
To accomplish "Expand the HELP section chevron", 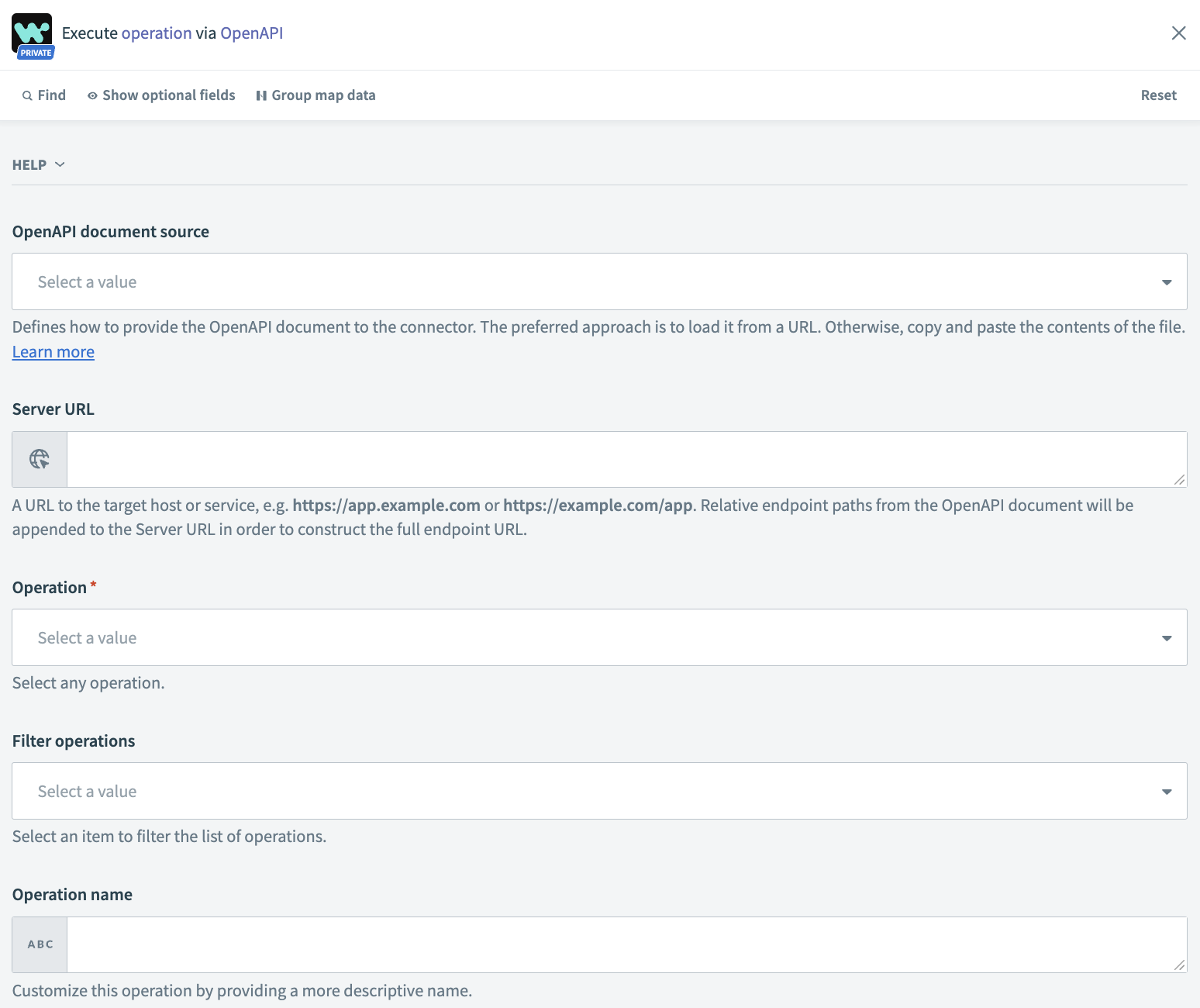I will click(x=60, y=164).
